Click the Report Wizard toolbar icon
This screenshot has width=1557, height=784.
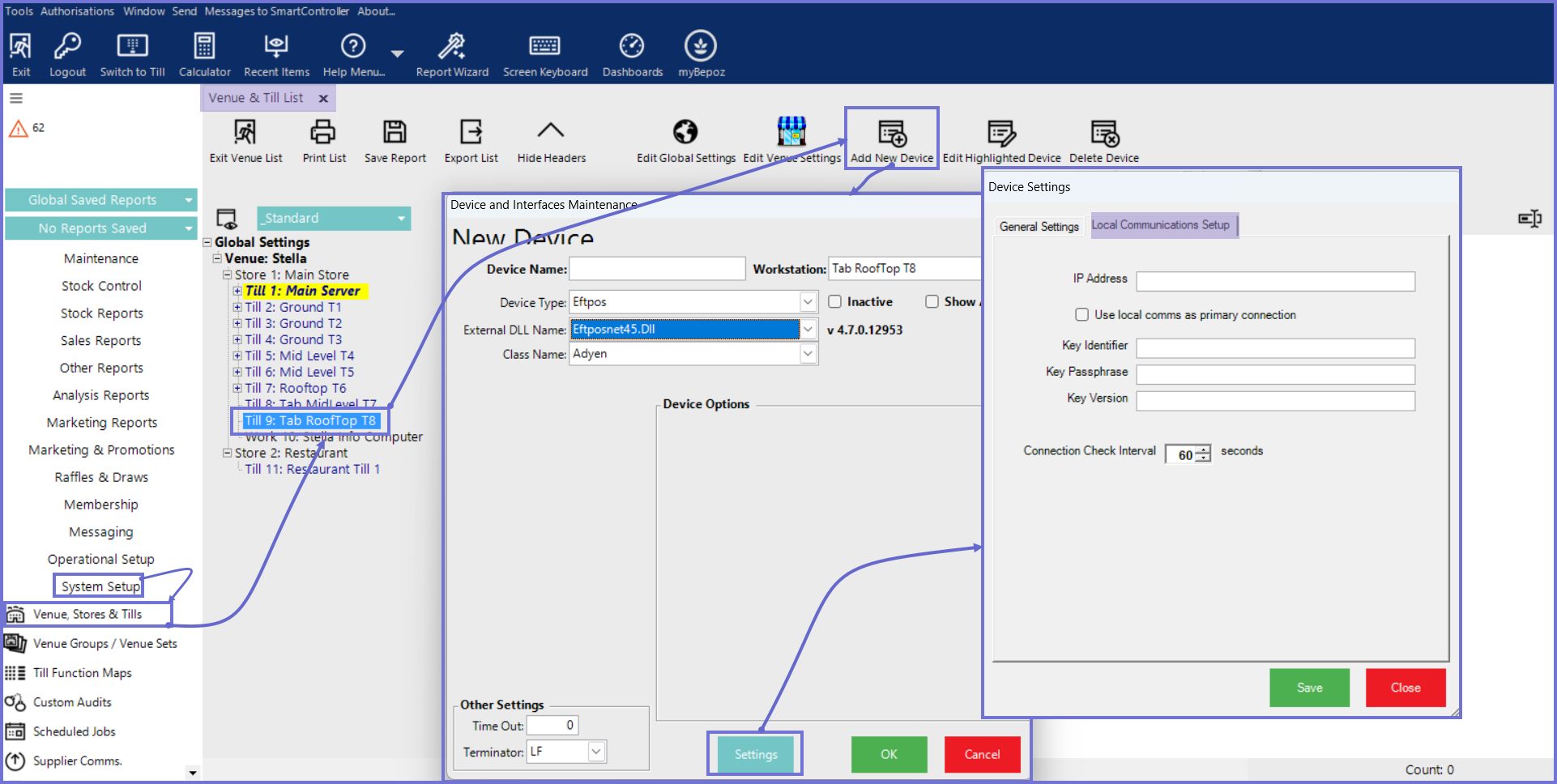[x=451, y=47]
